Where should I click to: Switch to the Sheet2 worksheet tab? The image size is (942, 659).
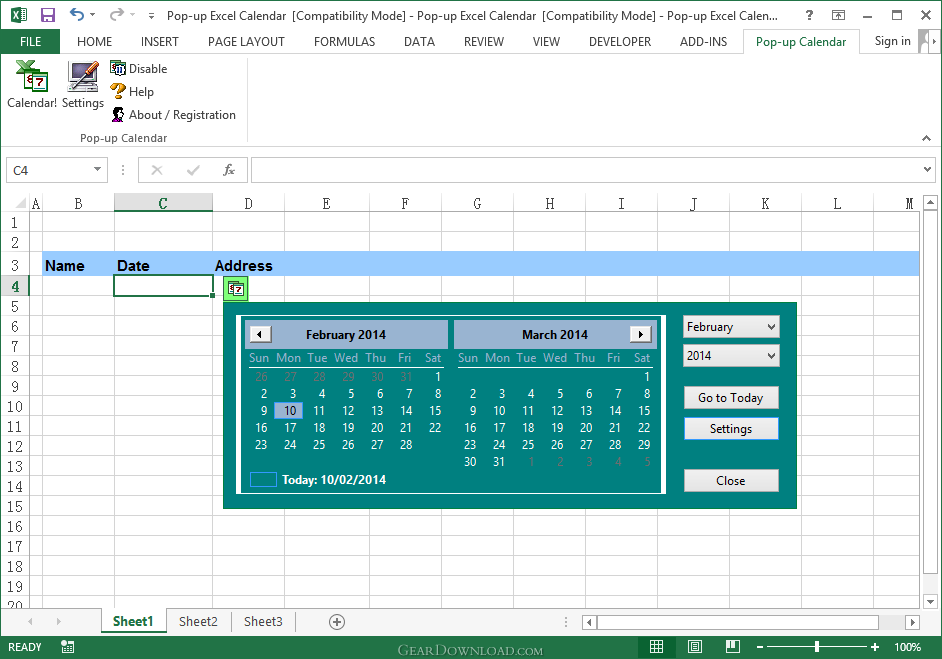(x=197, y=621)
